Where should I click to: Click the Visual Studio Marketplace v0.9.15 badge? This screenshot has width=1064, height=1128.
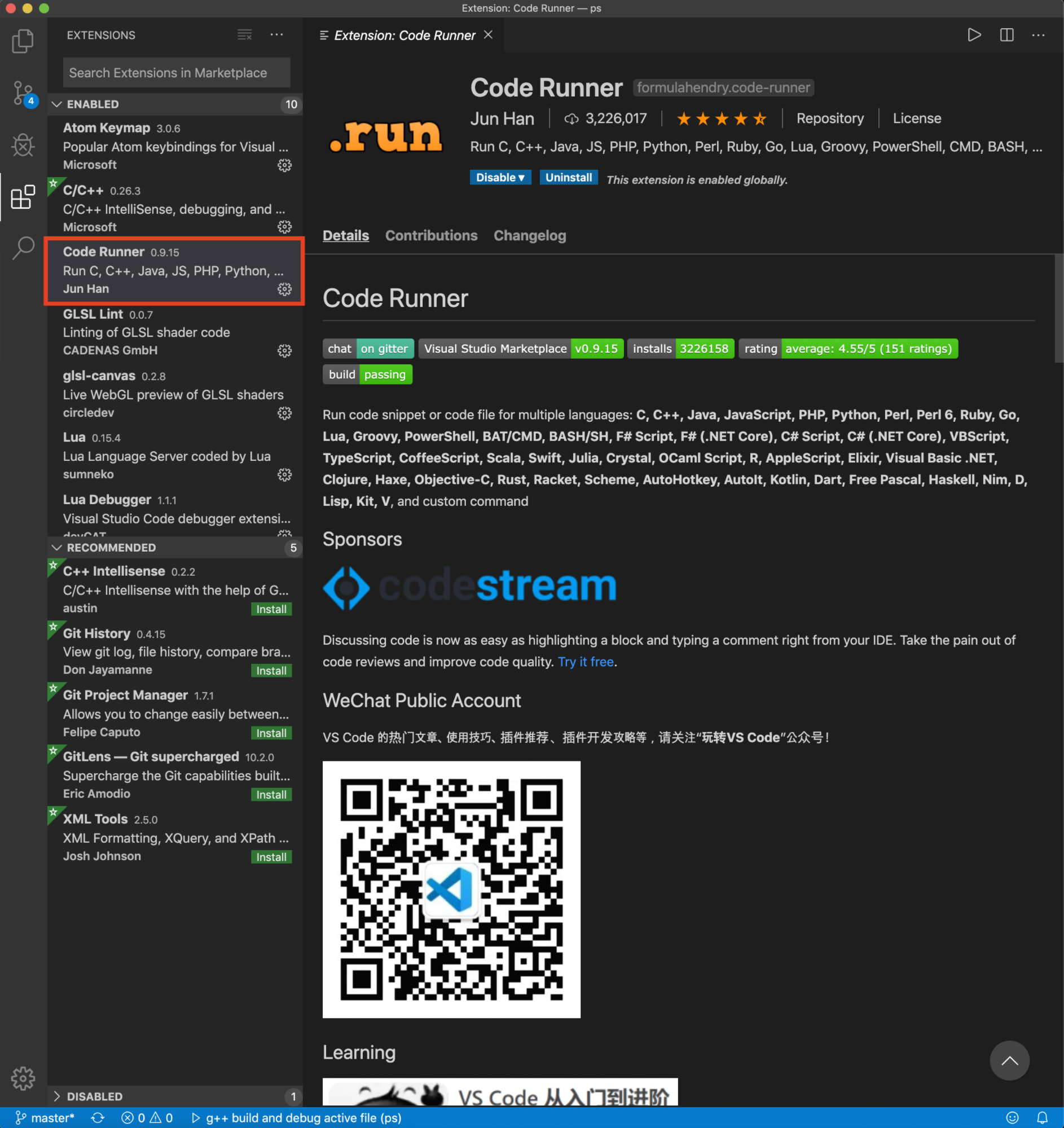click(x=521, y=349)
